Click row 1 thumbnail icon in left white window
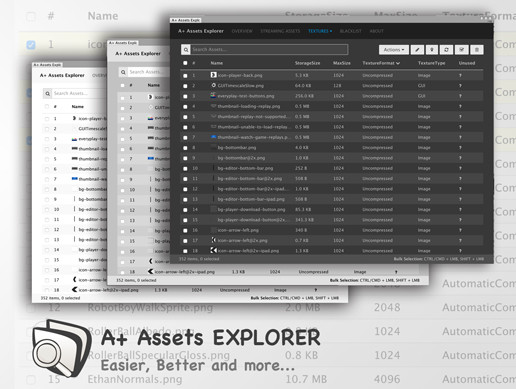The height and width of the screenshot is (389, 516). 74,118
